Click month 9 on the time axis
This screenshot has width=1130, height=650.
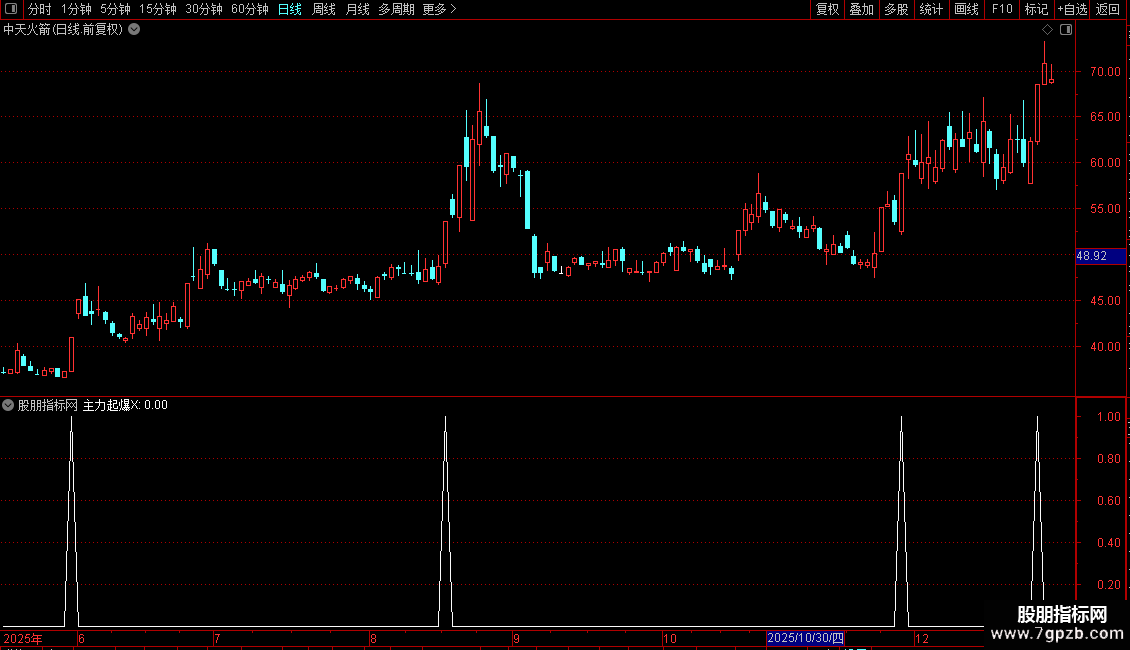pos(516,638)
